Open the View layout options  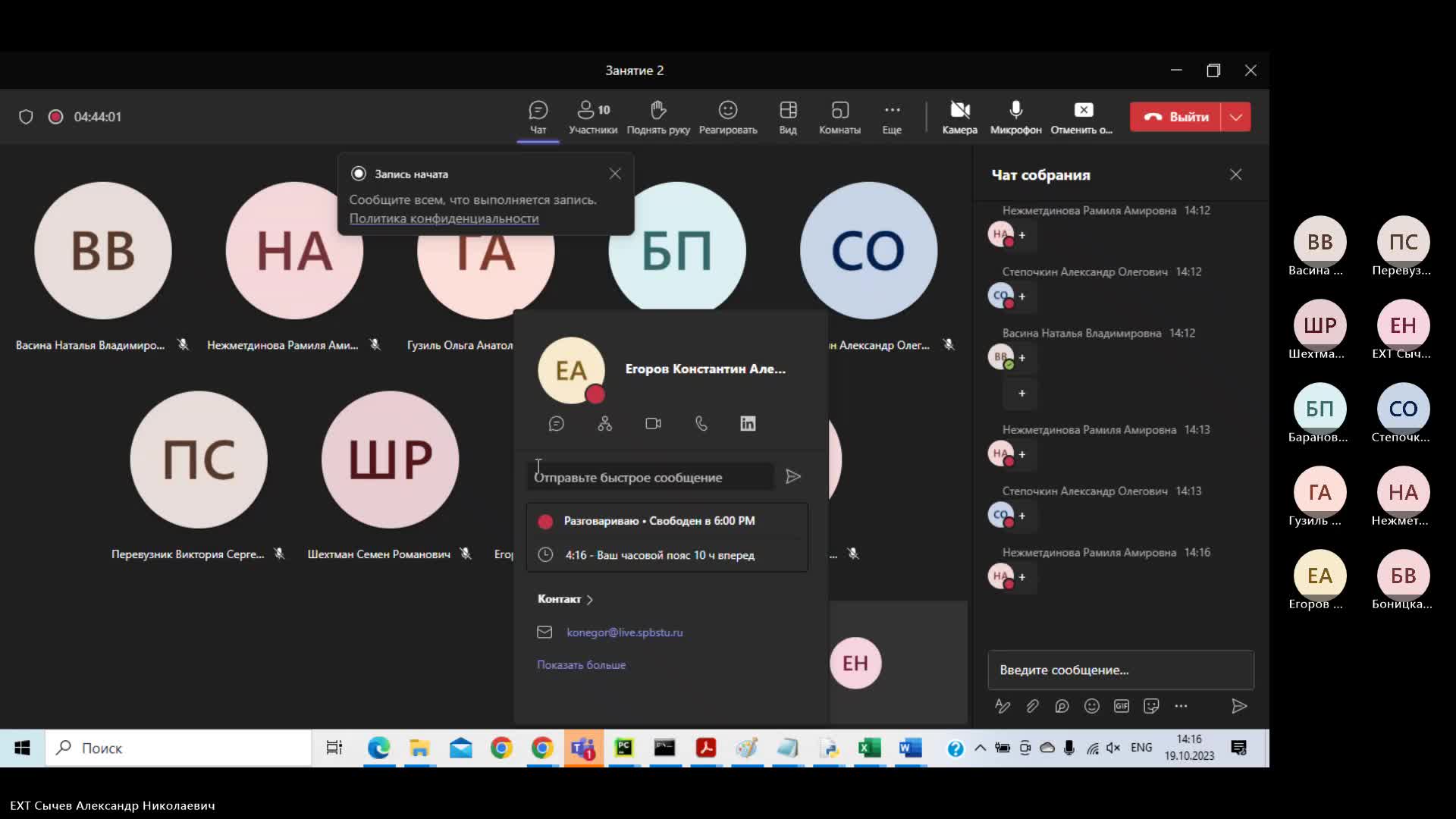pyautogui.click(x=788, y=118)
